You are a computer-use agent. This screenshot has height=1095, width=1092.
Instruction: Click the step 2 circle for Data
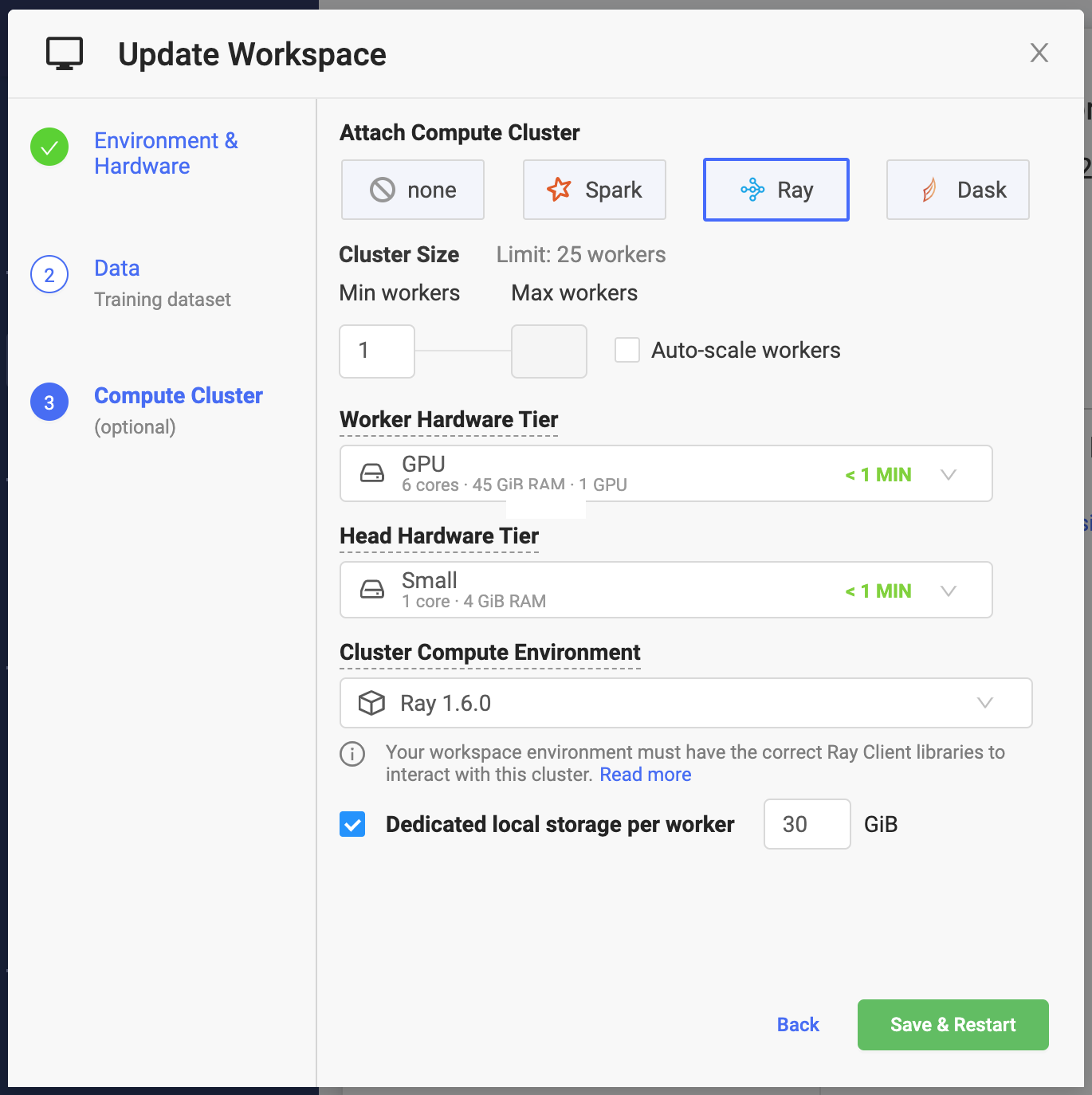coord(49,274)
